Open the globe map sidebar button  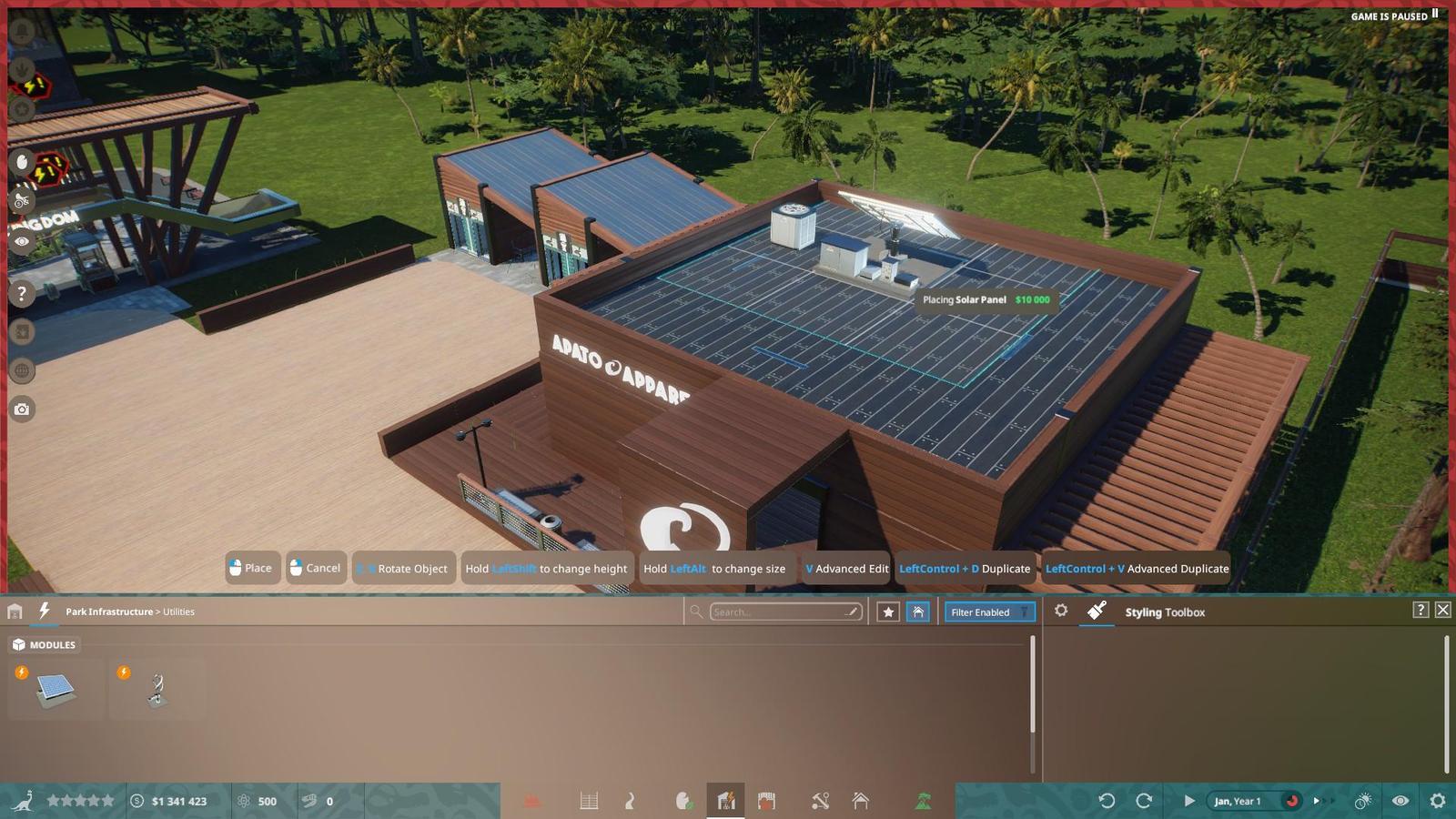click(x=22, y=370)
